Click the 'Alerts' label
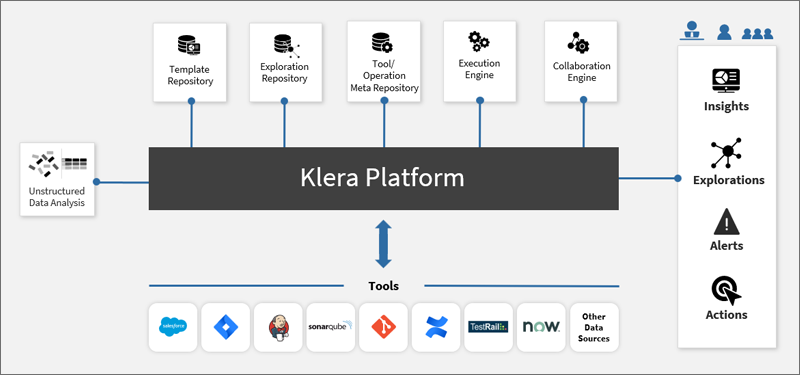The width and height of the screenshot is (800, 375). 727,246
